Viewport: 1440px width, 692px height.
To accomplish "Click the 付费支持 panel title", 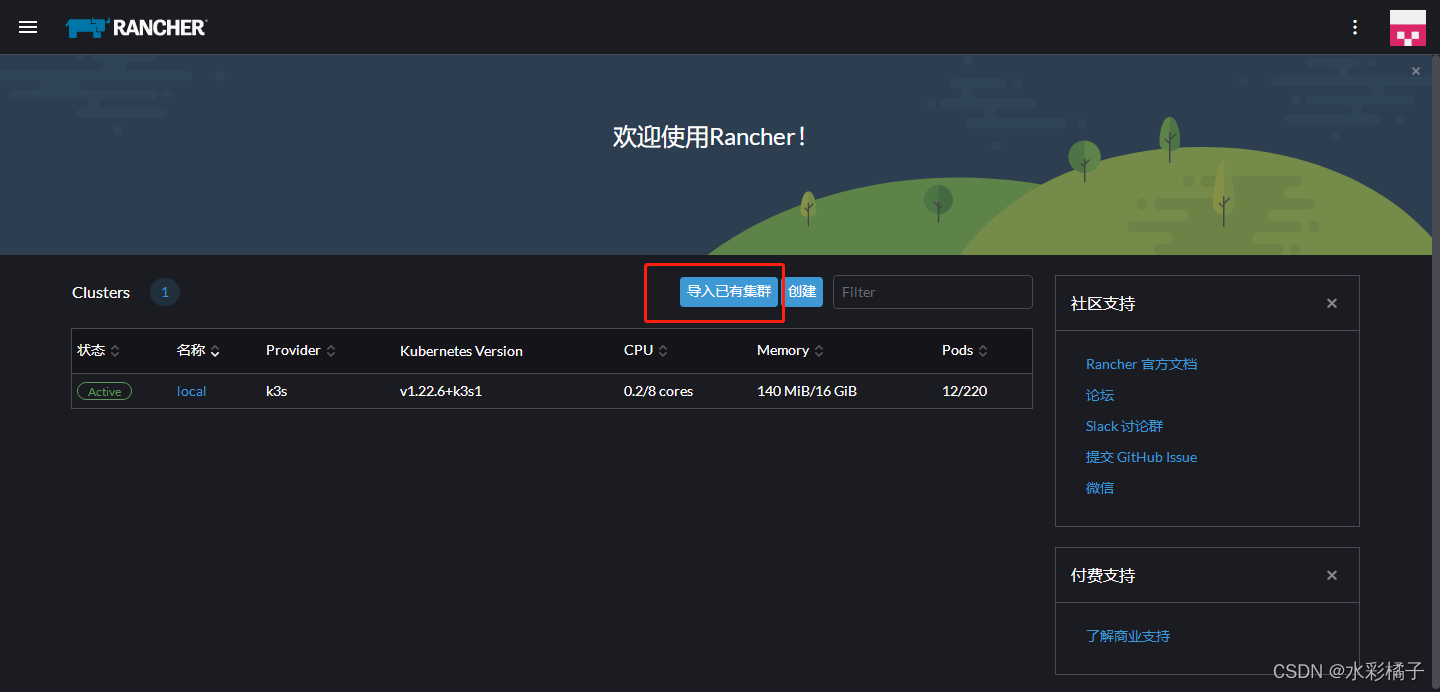I will [x=1103, y=575].
